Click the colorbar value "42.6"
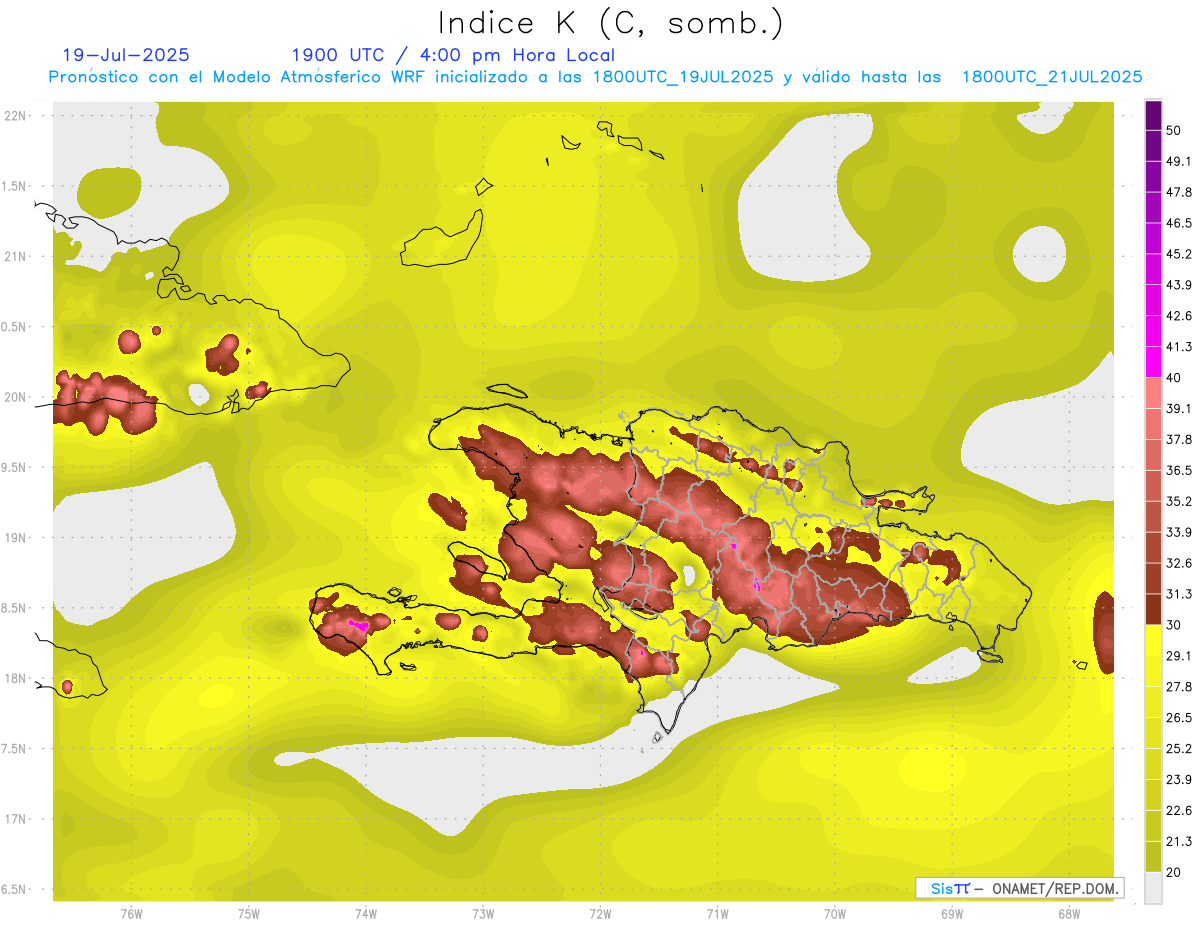This screenshot has height=927, width=1200. click(1179, 316)
